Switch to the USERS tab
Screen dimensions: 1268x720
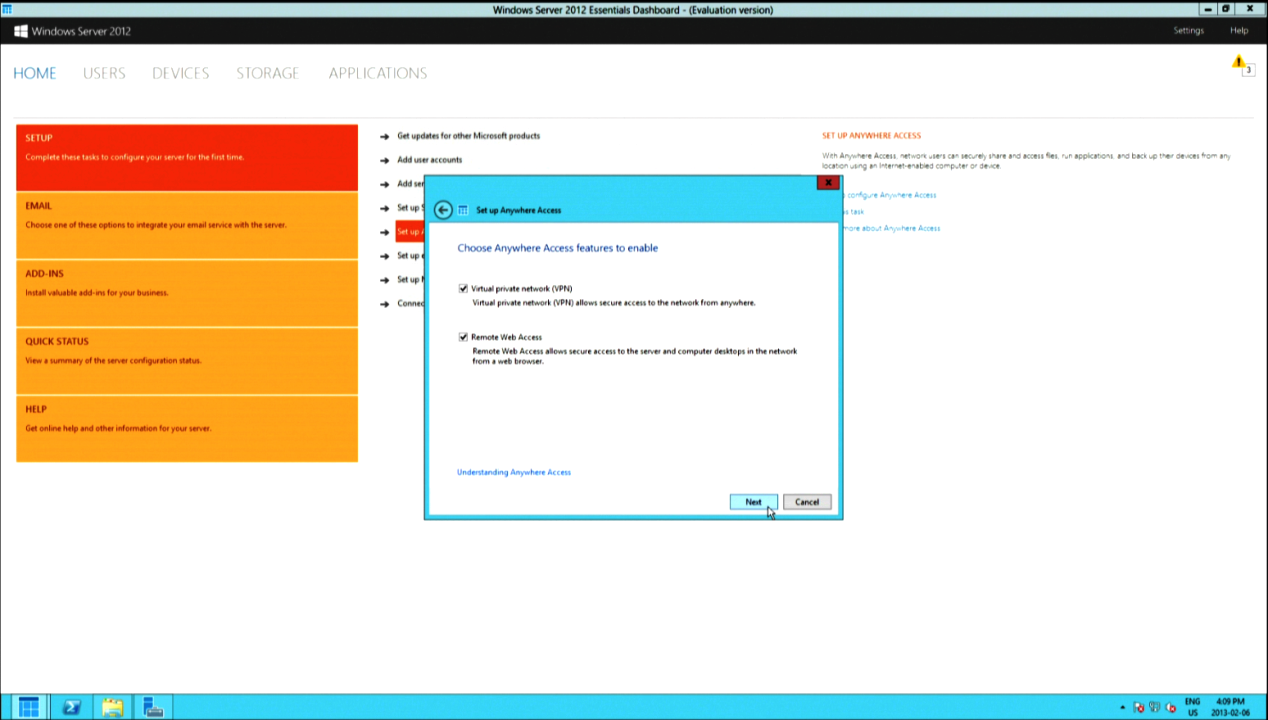point(104,73)
